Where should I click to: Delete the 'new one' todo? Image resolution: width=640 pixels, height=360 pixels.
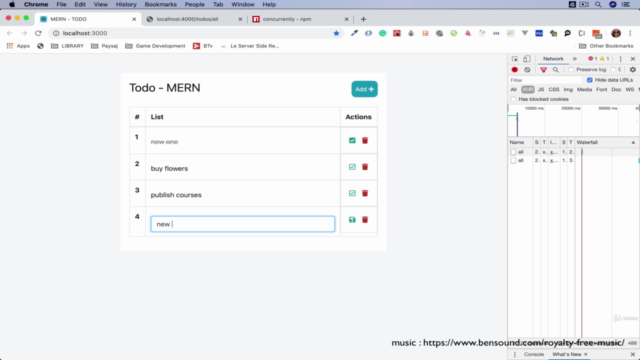click(x=365, y=140)
